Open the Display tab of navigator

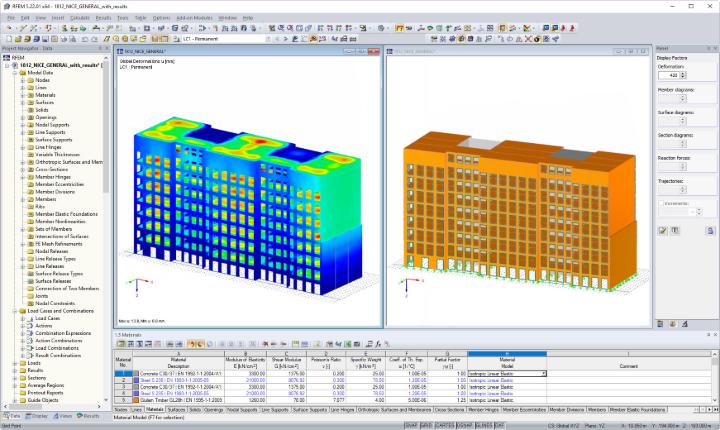click(37, 416)
